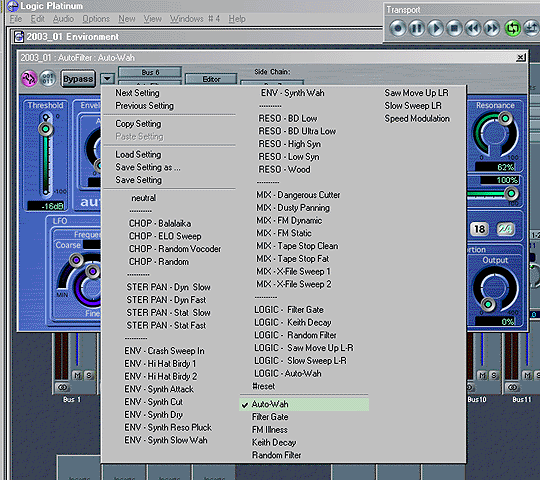Screen dimensions: 540x480
Task: Click the Fast Forward button in Transport
Action: 492,28
